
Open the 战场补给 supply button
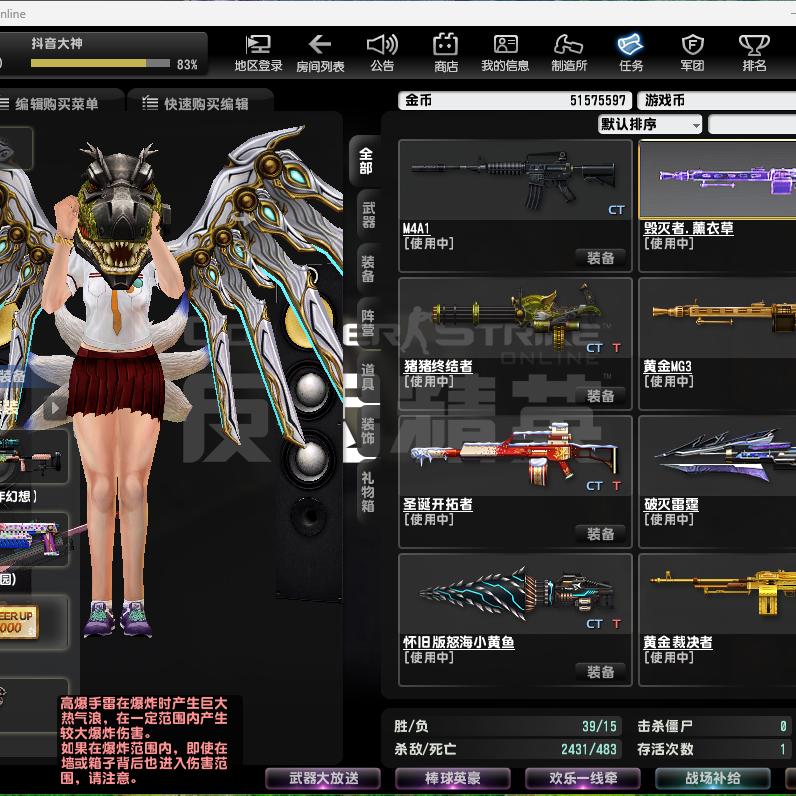[x=712, y=778]
